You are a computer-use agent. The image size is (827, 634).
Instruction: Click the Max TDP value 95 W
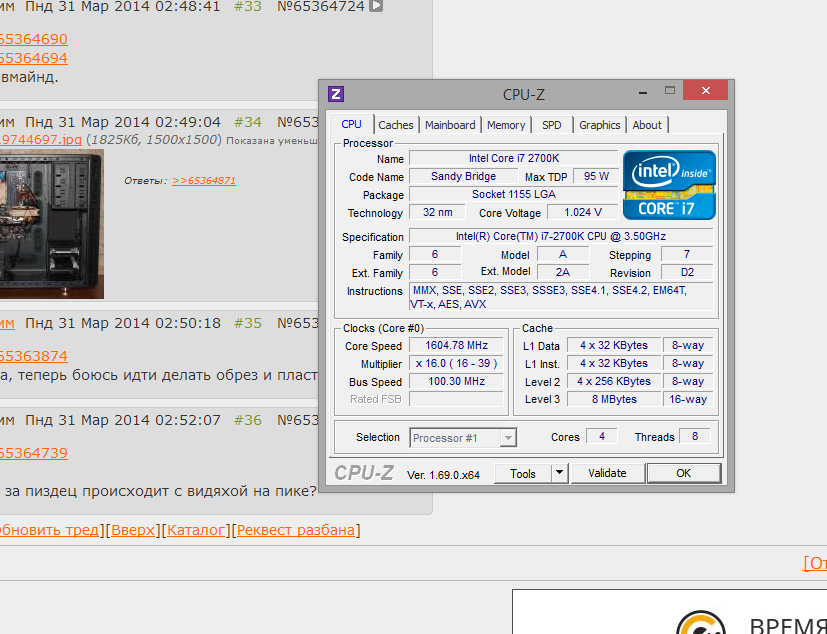click(596, 176)
